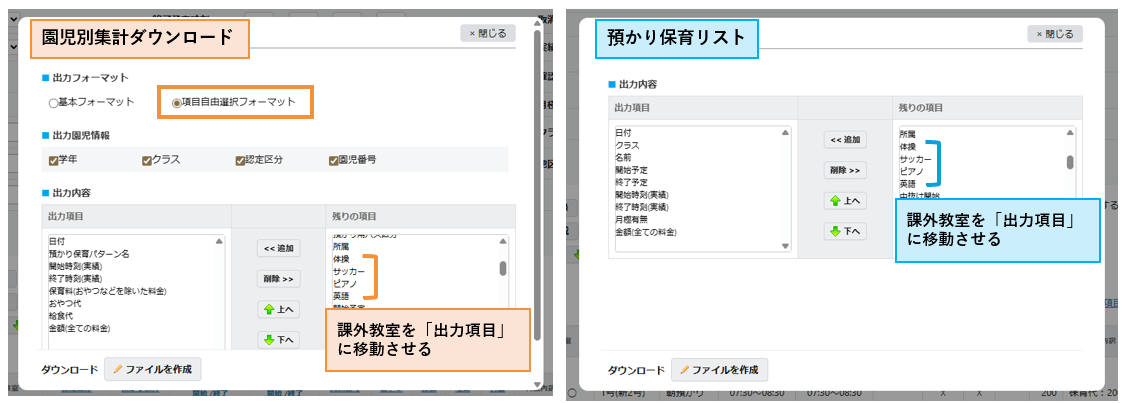
Task: Click 削除 >> in 預かり保育リスト dialog
Action: point(845,170)
